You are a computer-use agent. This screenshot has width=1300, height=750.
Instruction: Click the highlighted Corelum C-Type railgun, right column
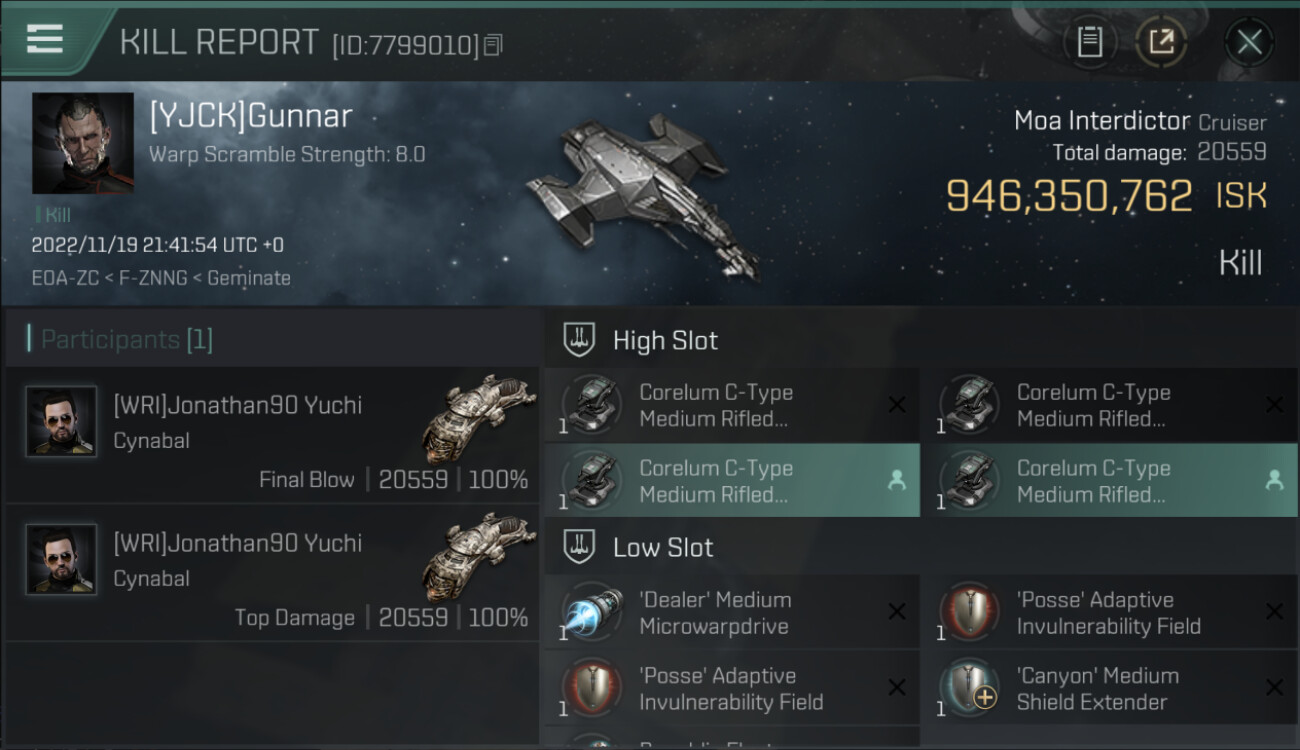click(1109, 480)
